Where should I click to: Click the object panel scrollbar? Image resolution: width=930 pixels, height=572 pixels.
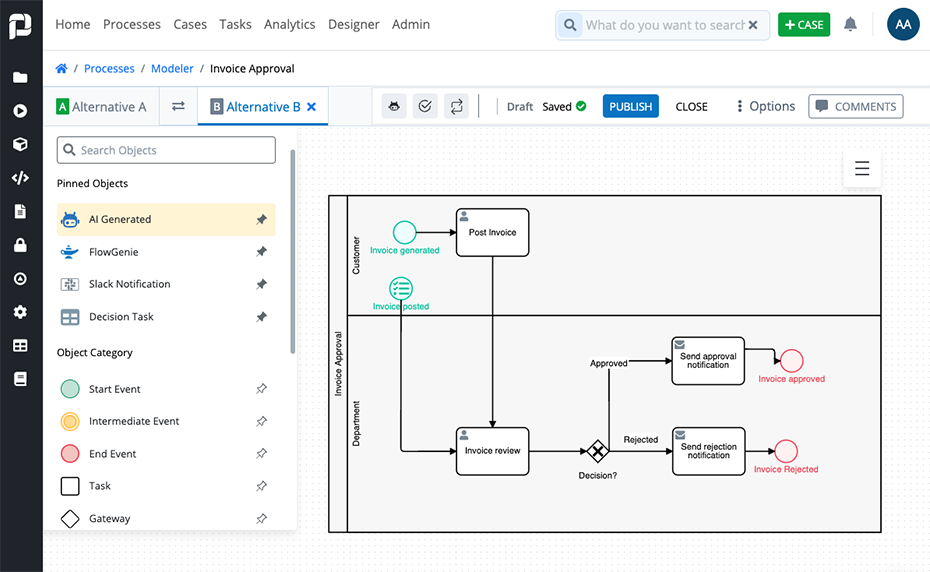pyautogui.click(x=292, y=252)
